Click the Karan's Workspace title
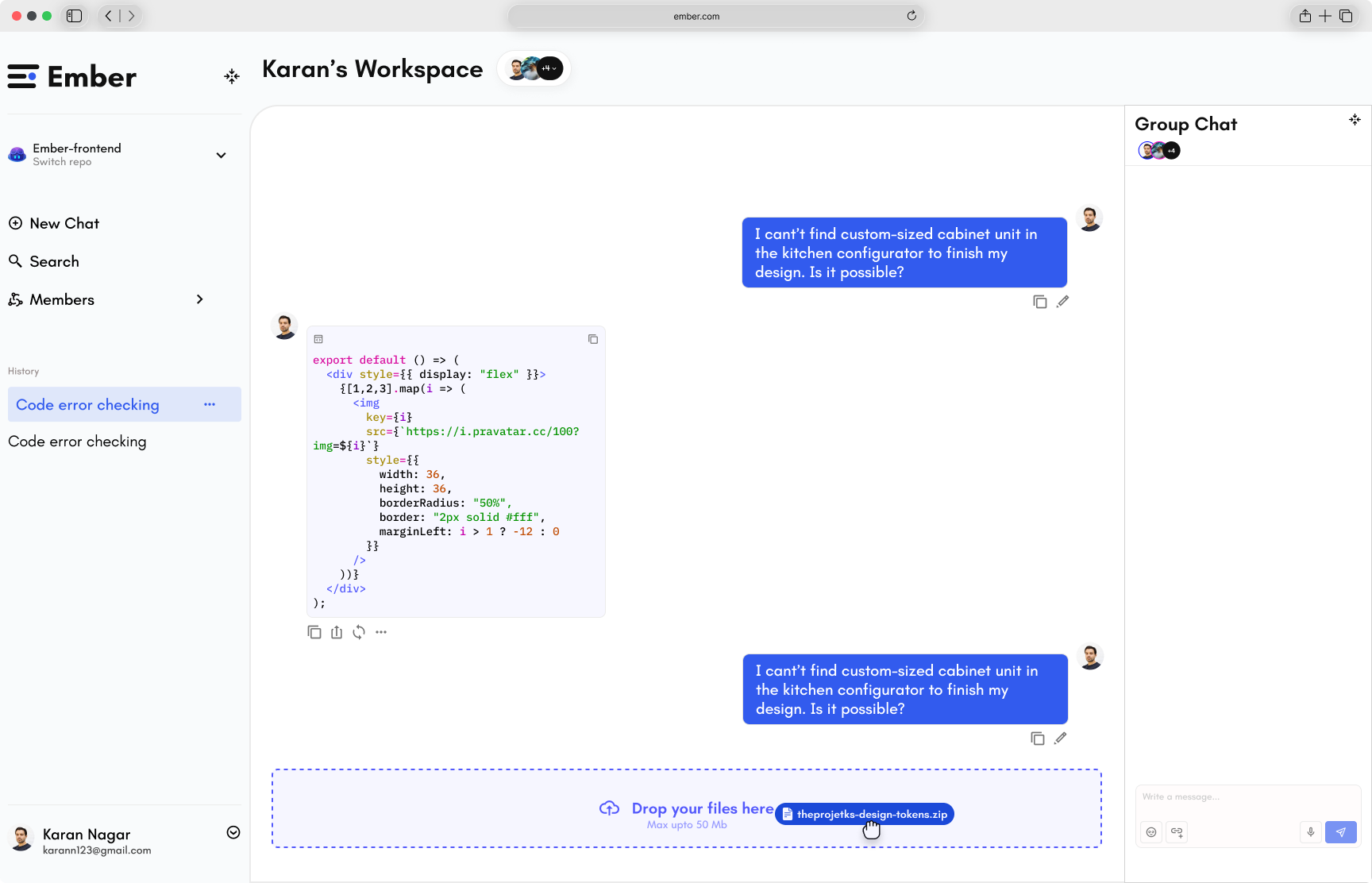 (372, 69)
